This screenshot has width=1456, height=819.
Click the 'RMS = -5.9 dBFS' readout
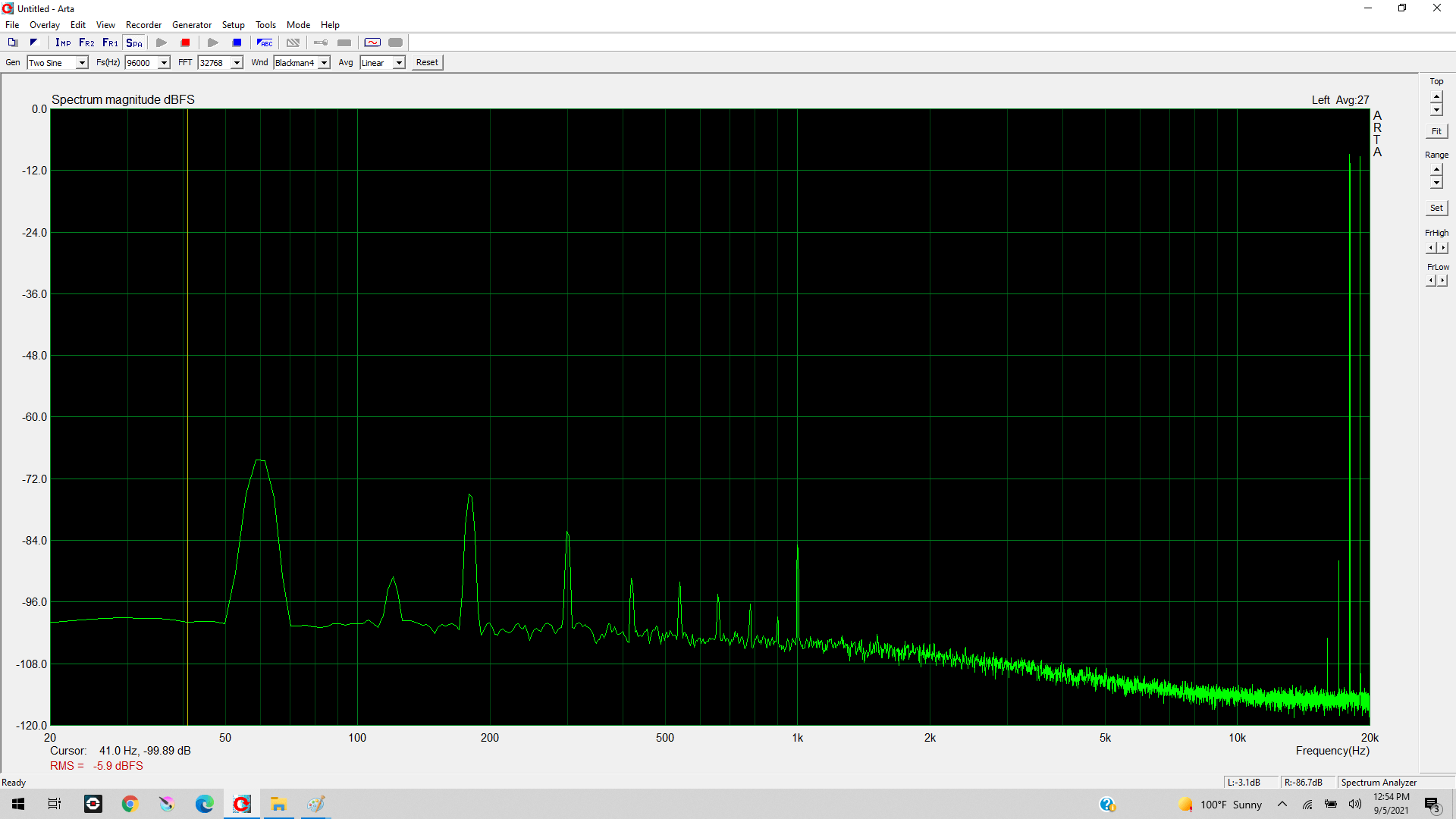point(96,766)
